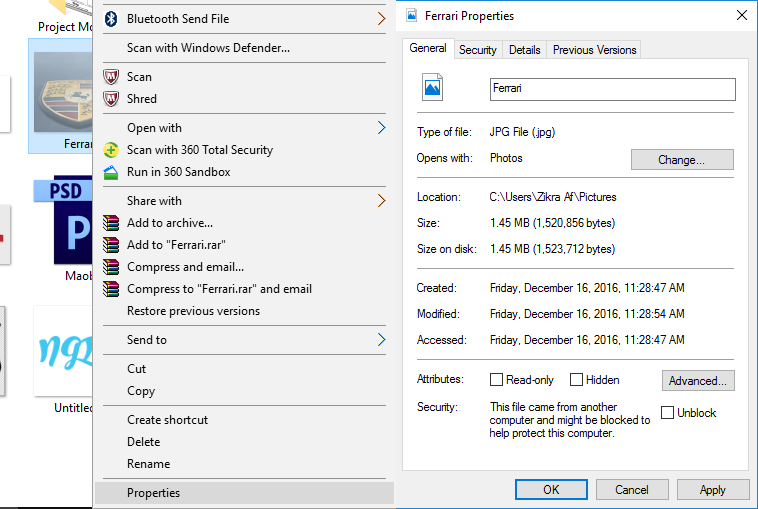The width and height of the screenshot is (758, 509).
Task: Click the green 360 Total Security icon
Action: pyautogui.click(x=111, y=150)
